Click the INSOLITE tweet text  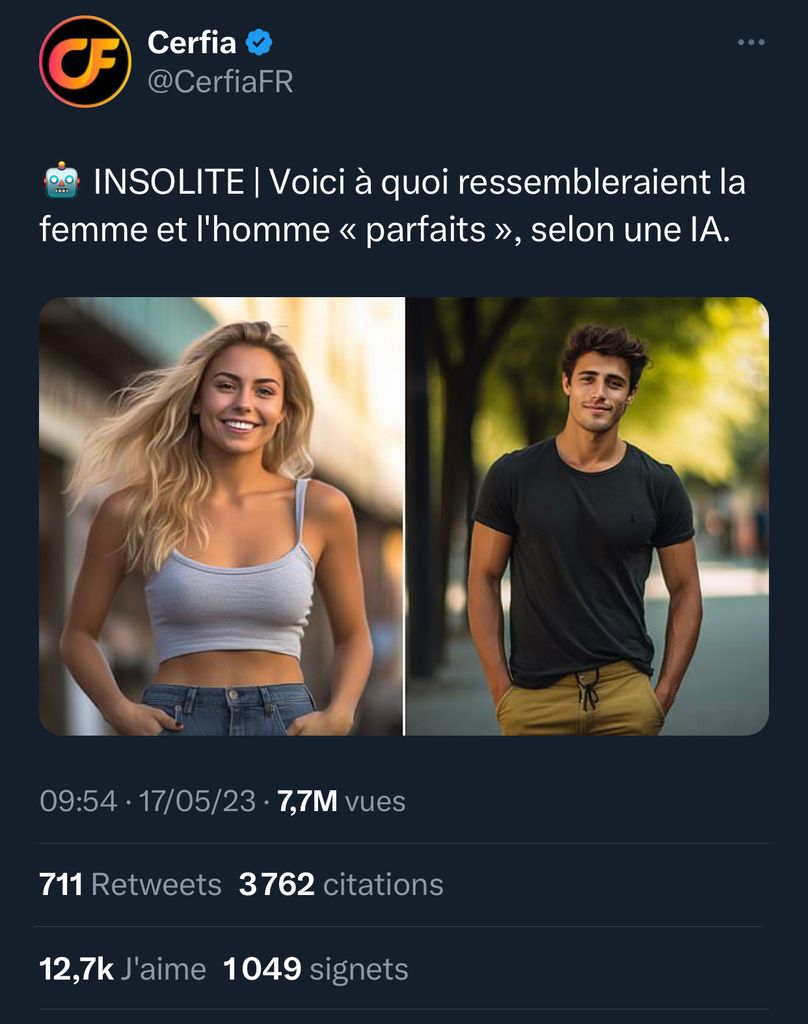392,205
